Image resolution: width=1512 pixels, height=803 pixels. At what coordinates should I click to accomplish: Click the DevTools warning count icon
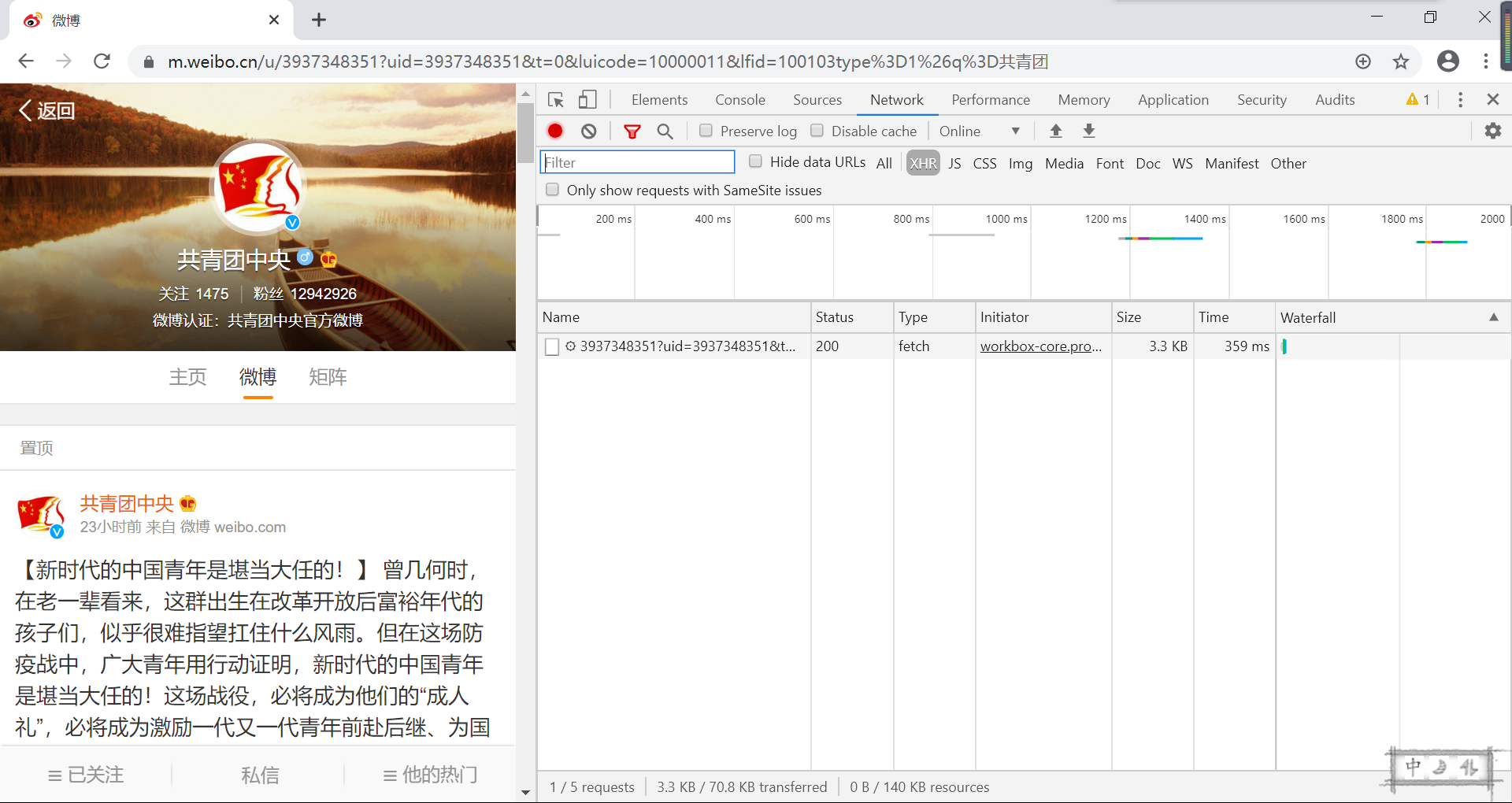[1418, 100]
